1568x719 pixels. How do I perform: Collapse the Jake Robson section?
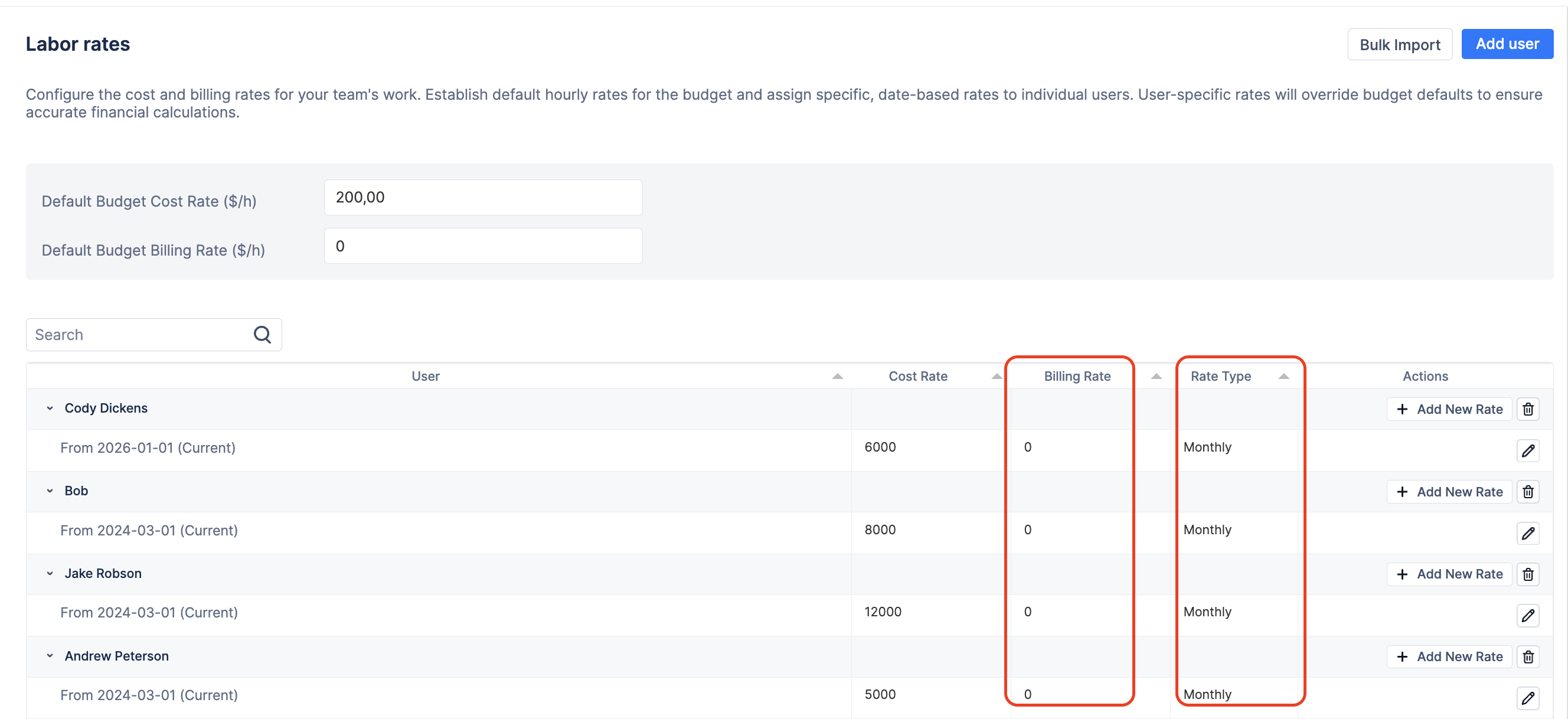[x=50, y=574]
